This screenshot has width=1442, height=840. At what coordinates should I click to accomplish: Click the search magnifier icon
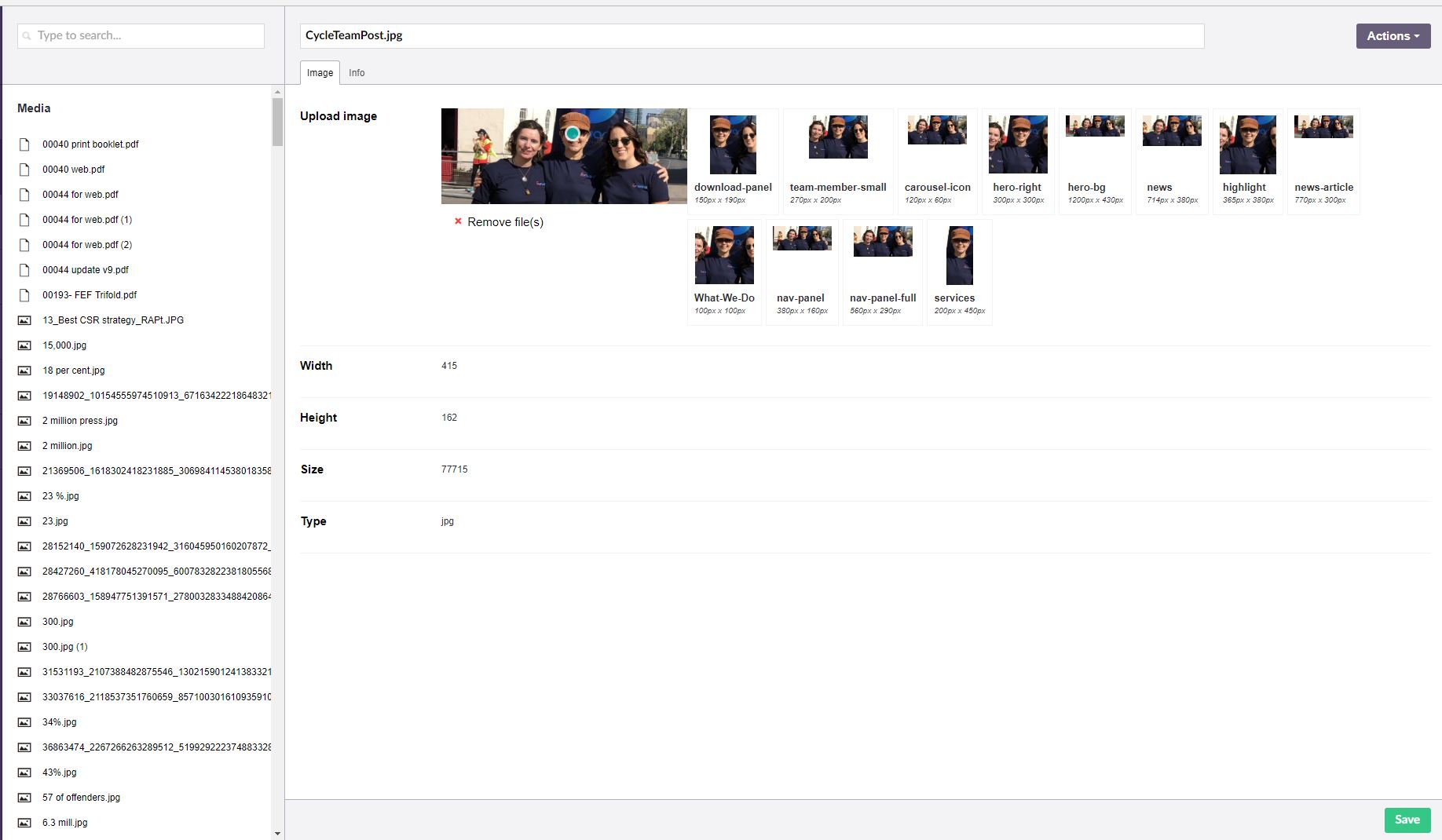[27, 36]
